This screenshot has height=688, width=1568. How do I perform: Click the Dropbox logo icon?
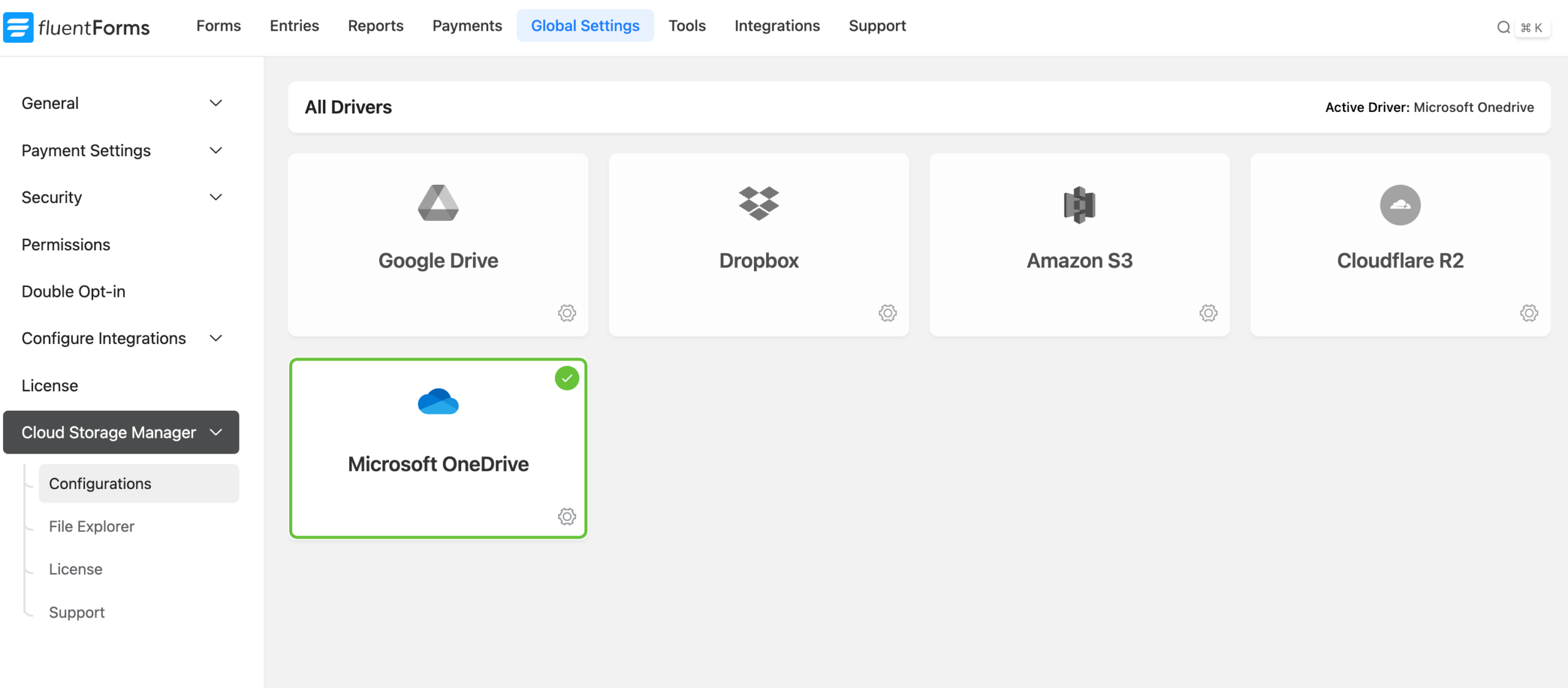[758, 203]
